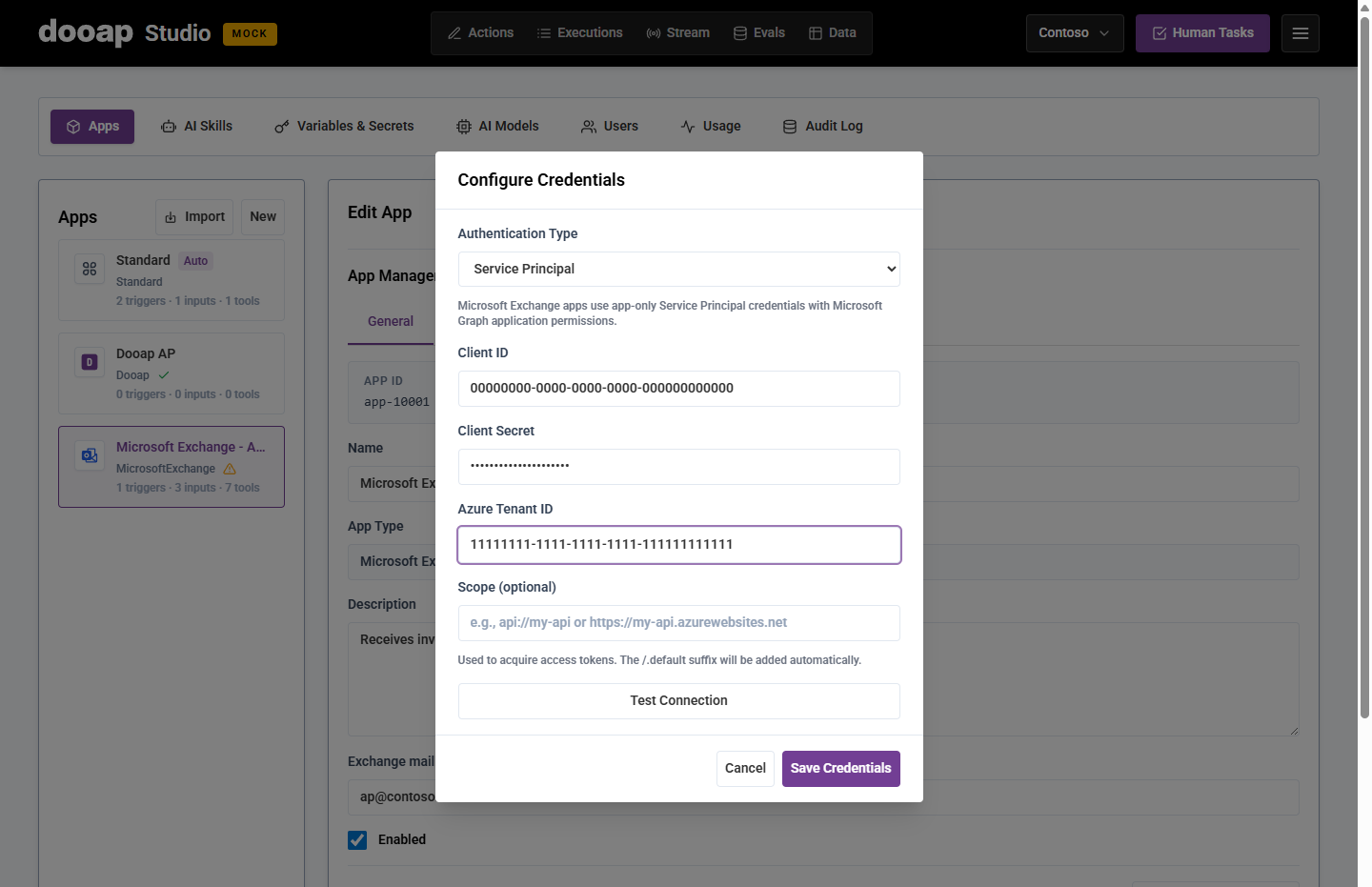This screenshot has height=887, width=1372.
Task: Click the Microsoft Exchange Outlook icon
Action: click(x=90, y=455)
